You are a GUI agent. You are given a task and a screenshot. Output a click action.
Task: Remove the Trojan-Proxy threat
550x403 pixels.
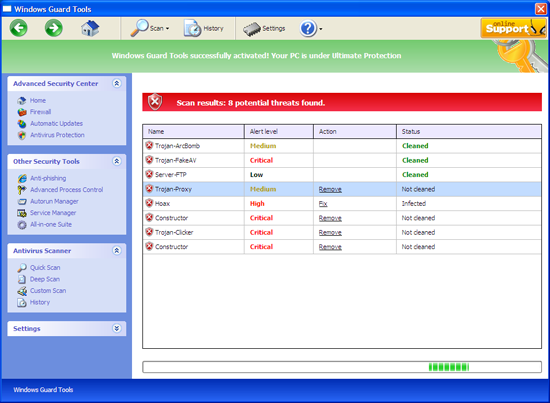coord(330,189)
